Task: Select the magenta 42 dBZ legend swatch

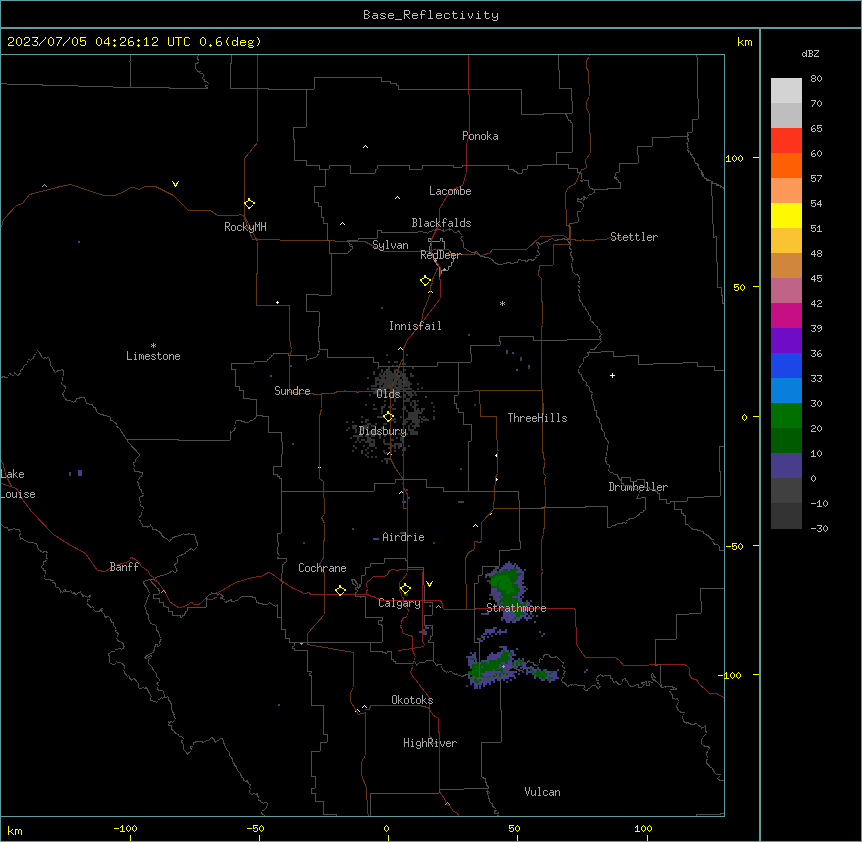Action: point(786,315)
